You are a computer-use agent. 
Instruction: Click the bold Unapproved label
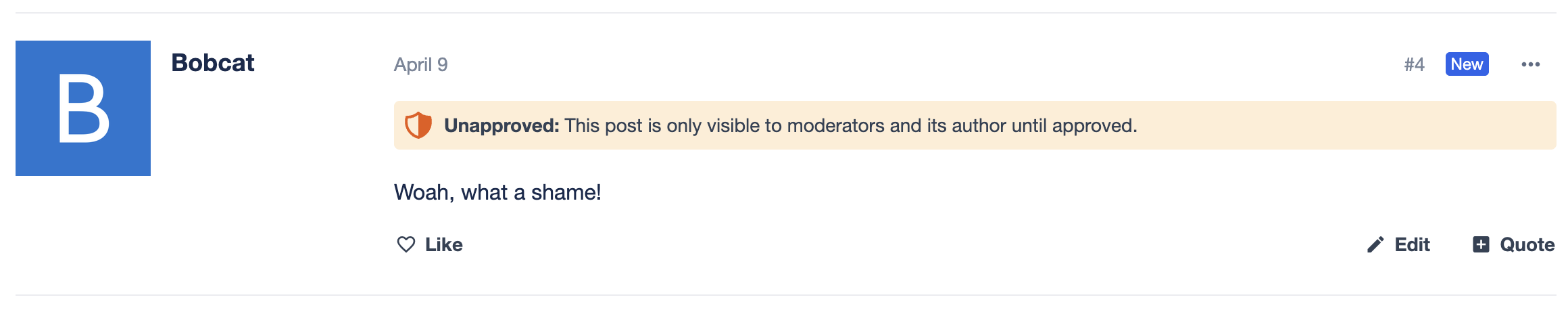tap(501, 125)
